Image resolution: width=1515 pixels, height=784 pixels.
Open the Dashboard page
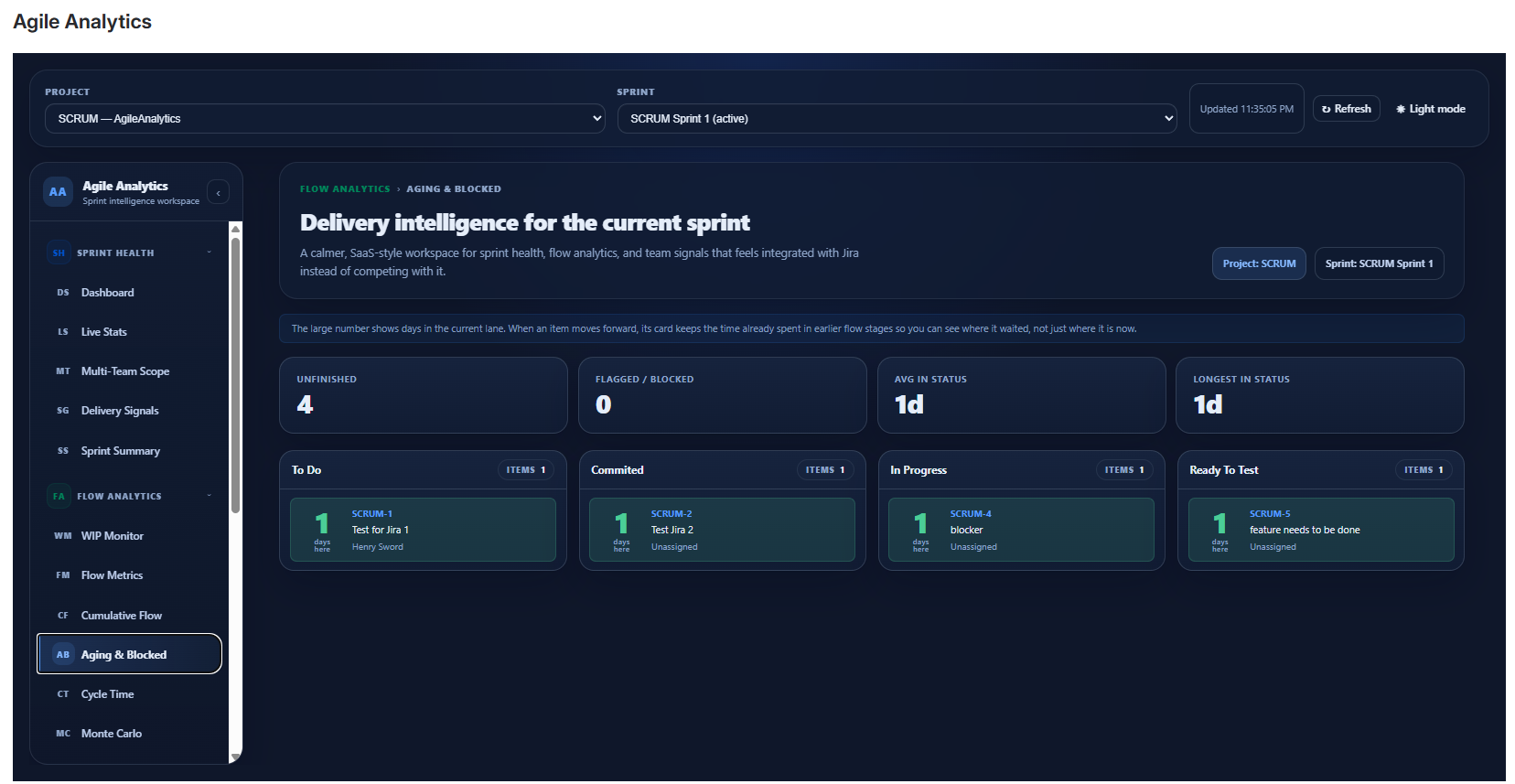(x=130, y=293)
